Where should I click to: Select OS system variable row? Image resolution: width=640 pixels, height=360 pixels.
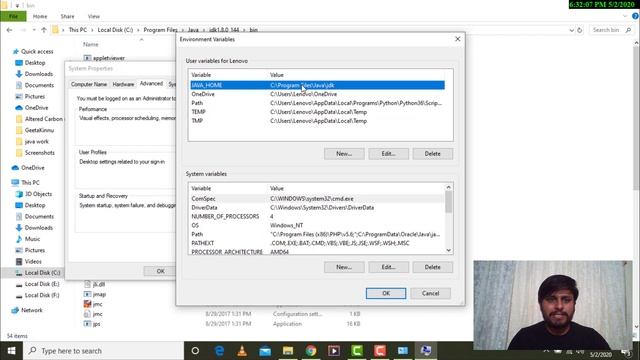pyautogui.click(x=318, y=225)
